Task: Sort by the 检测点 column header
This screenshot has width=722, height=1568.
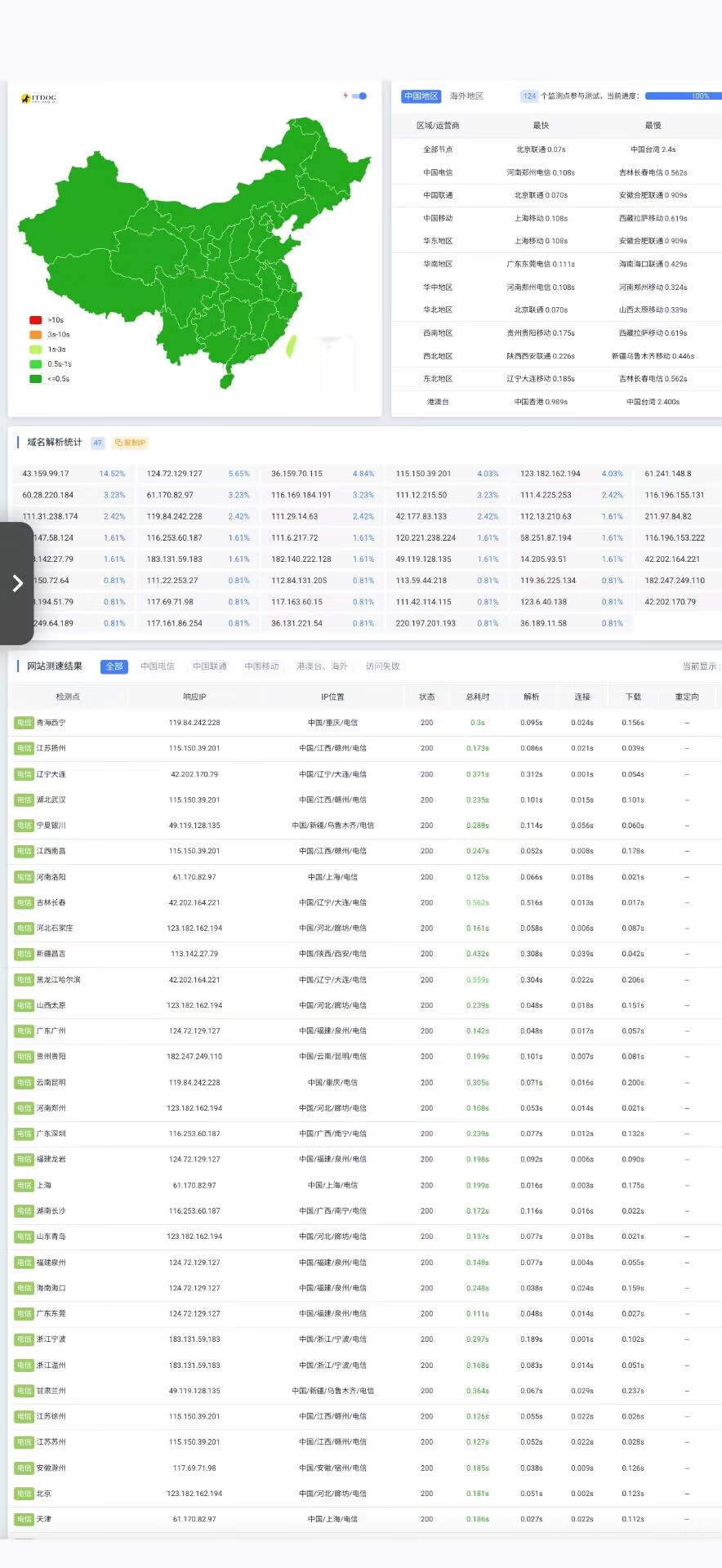Action: coord(68,697)
